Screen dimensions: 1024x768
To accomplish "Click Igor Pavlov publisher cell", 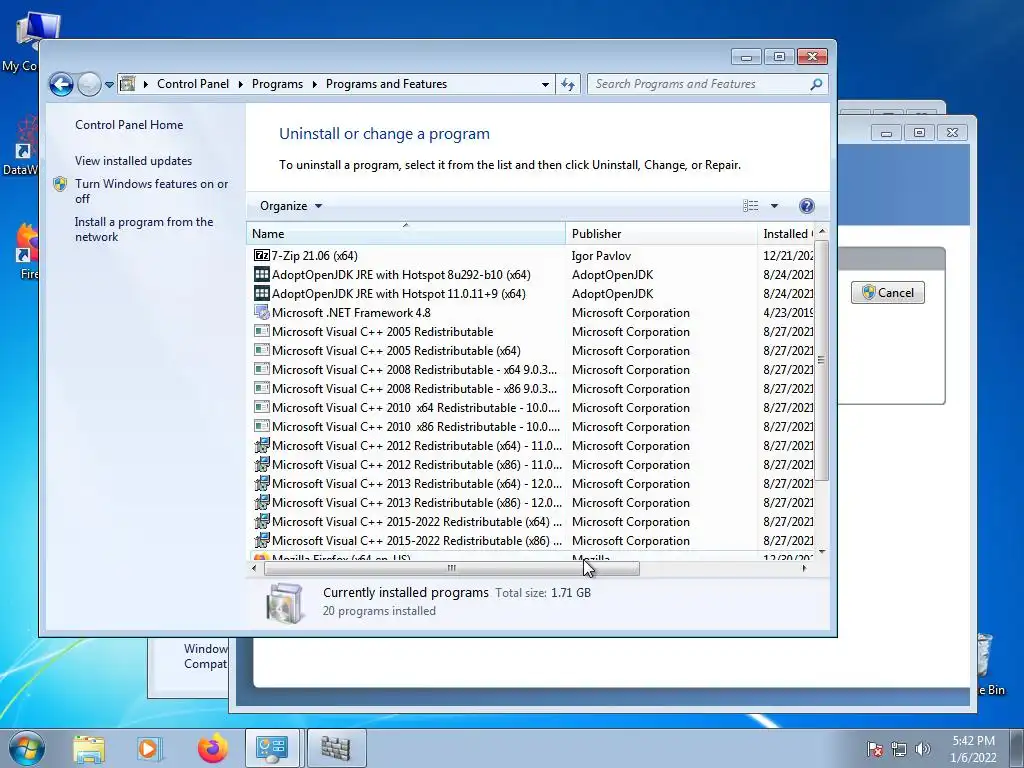I will pyautogui.click(x=601, y=256).
